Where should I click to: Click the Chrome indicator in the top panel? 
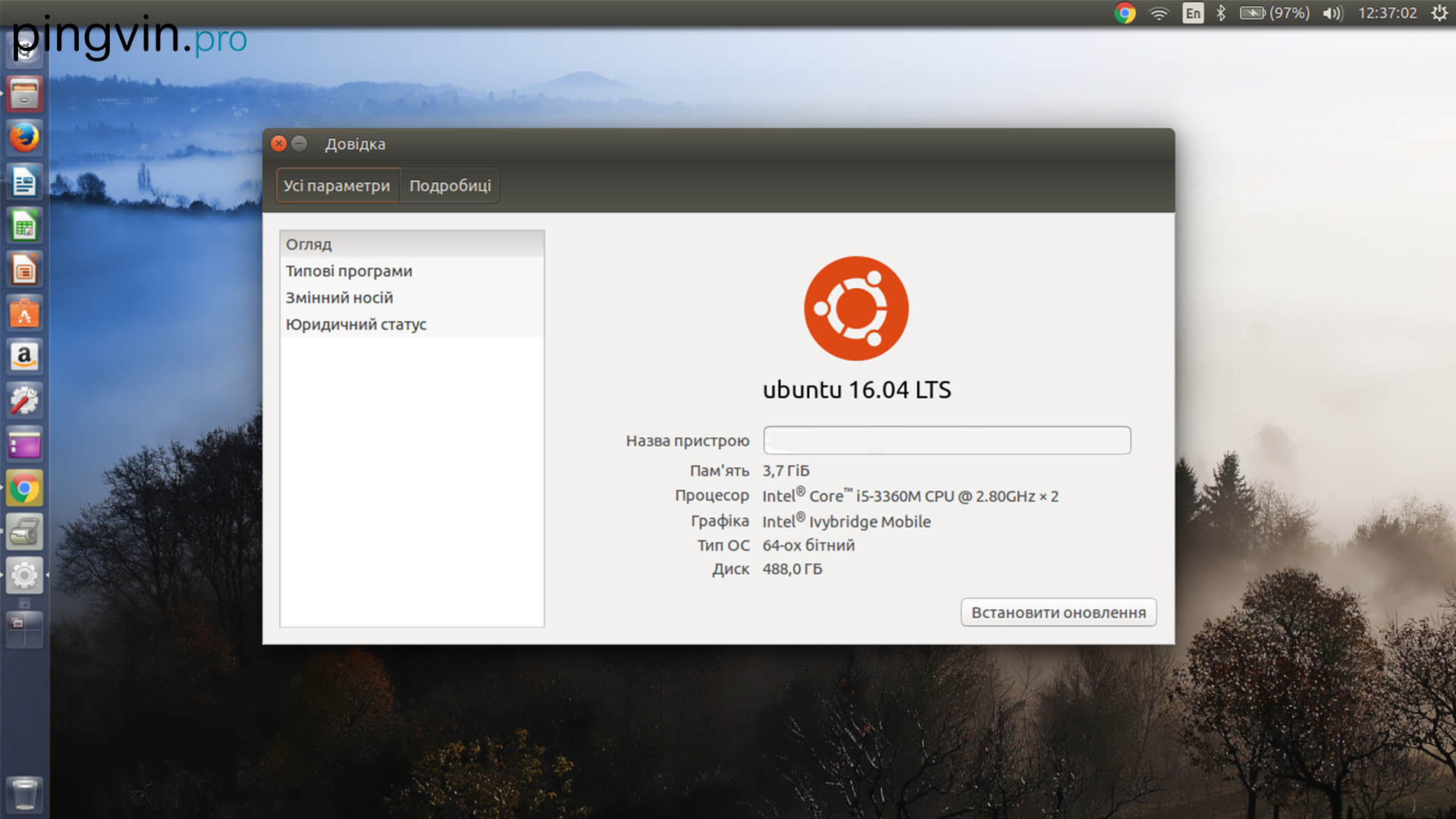pos(1125,13)
